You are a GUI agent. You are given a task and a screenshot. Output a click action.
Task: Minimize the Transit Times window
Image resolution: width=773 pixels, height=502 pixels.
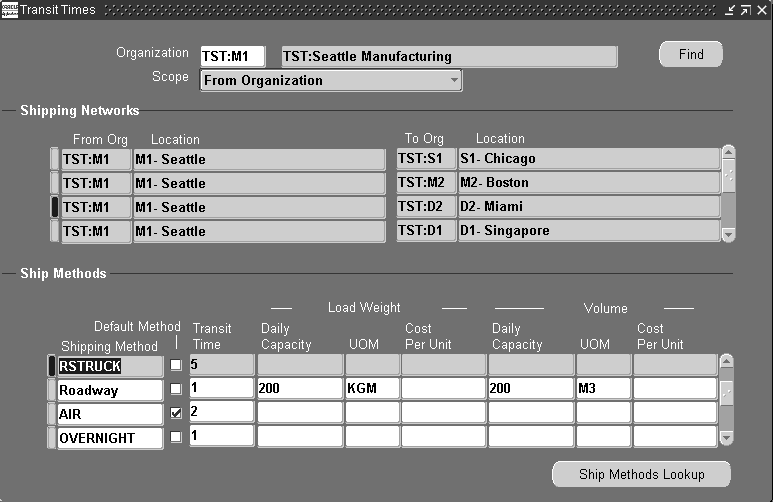(x=730, y=9)
